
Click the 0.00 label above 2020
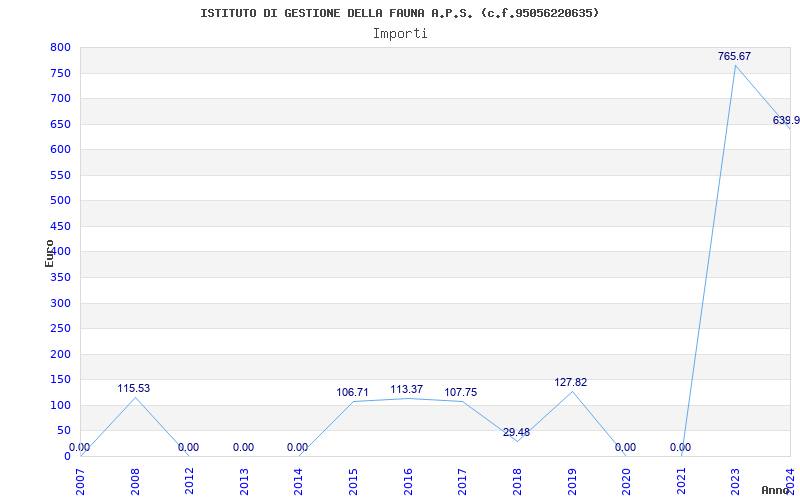[625, 447]
